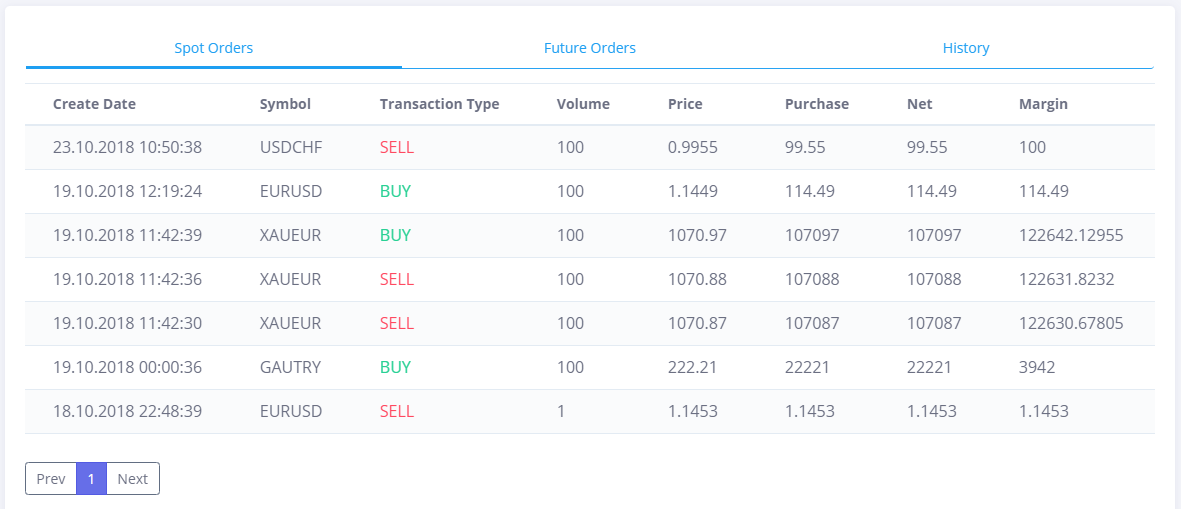
Task: Click margin value 122642.12955
Action: tap(1071, 236)
